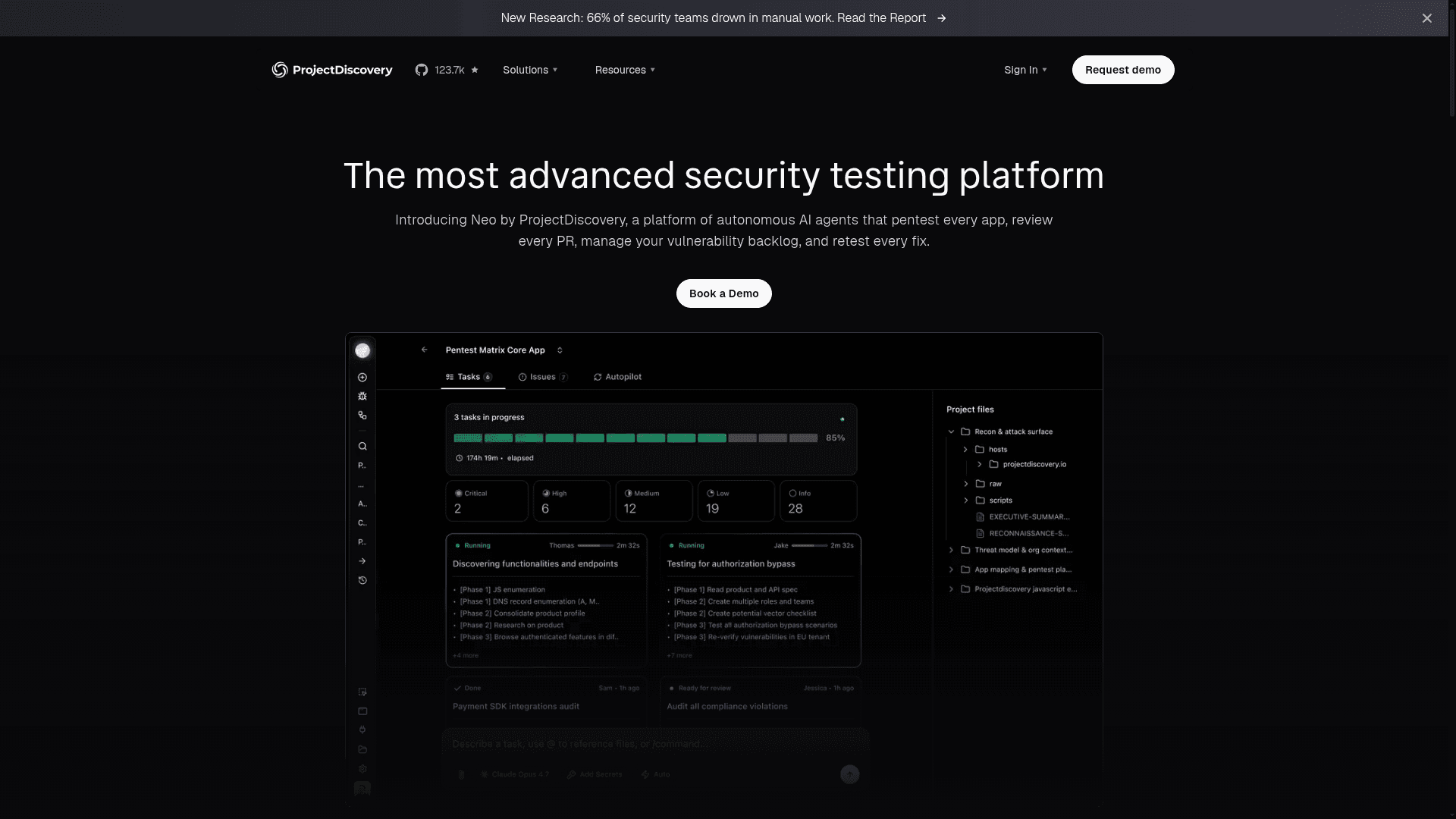1456x819 pixels.
Task: Select the Medium severity card
Action: click(654, 500)
